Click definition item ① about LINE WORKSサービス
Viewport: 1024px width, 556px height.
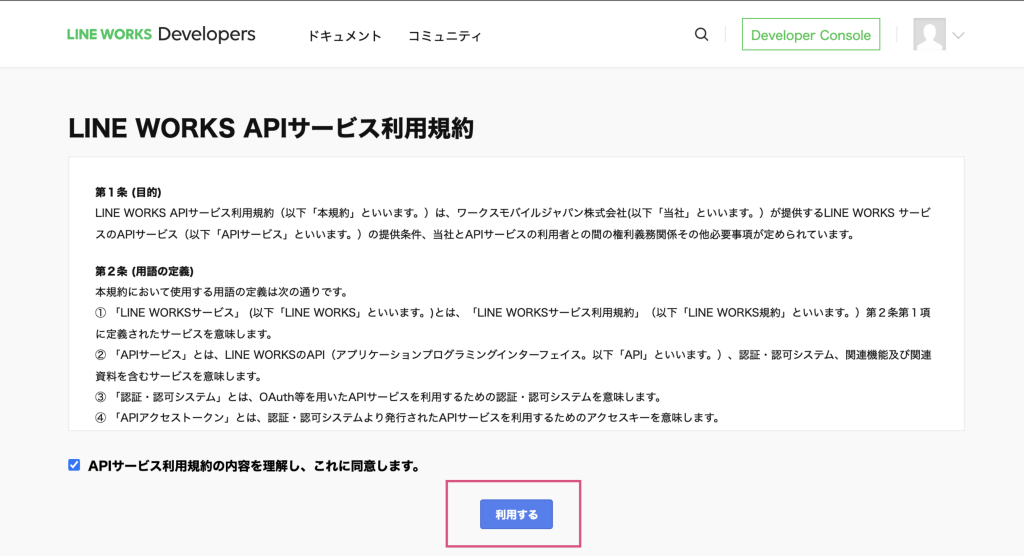point(516,313)
